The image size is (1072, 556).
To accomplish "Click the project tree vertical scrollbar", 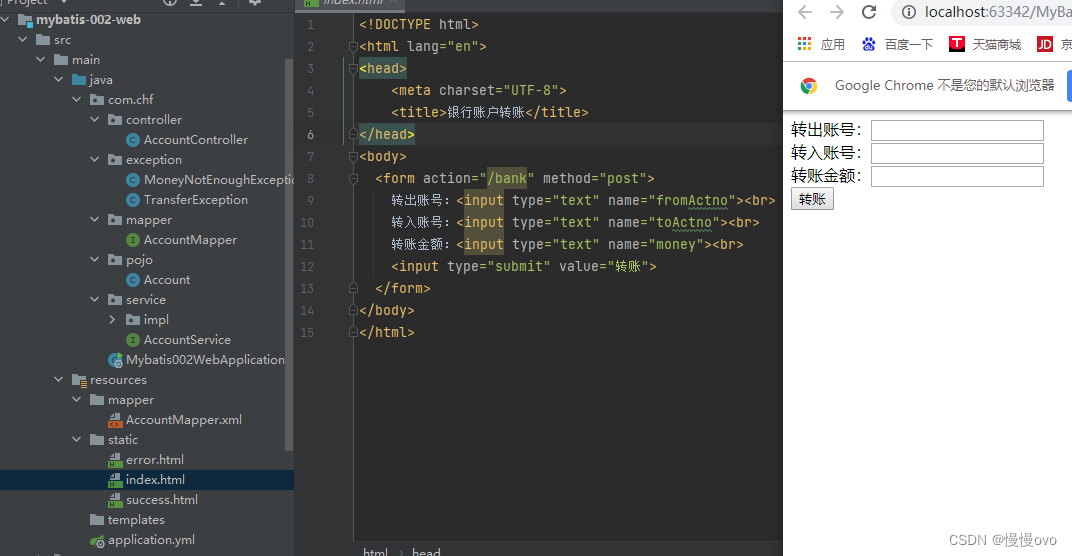I will point(289,254).
